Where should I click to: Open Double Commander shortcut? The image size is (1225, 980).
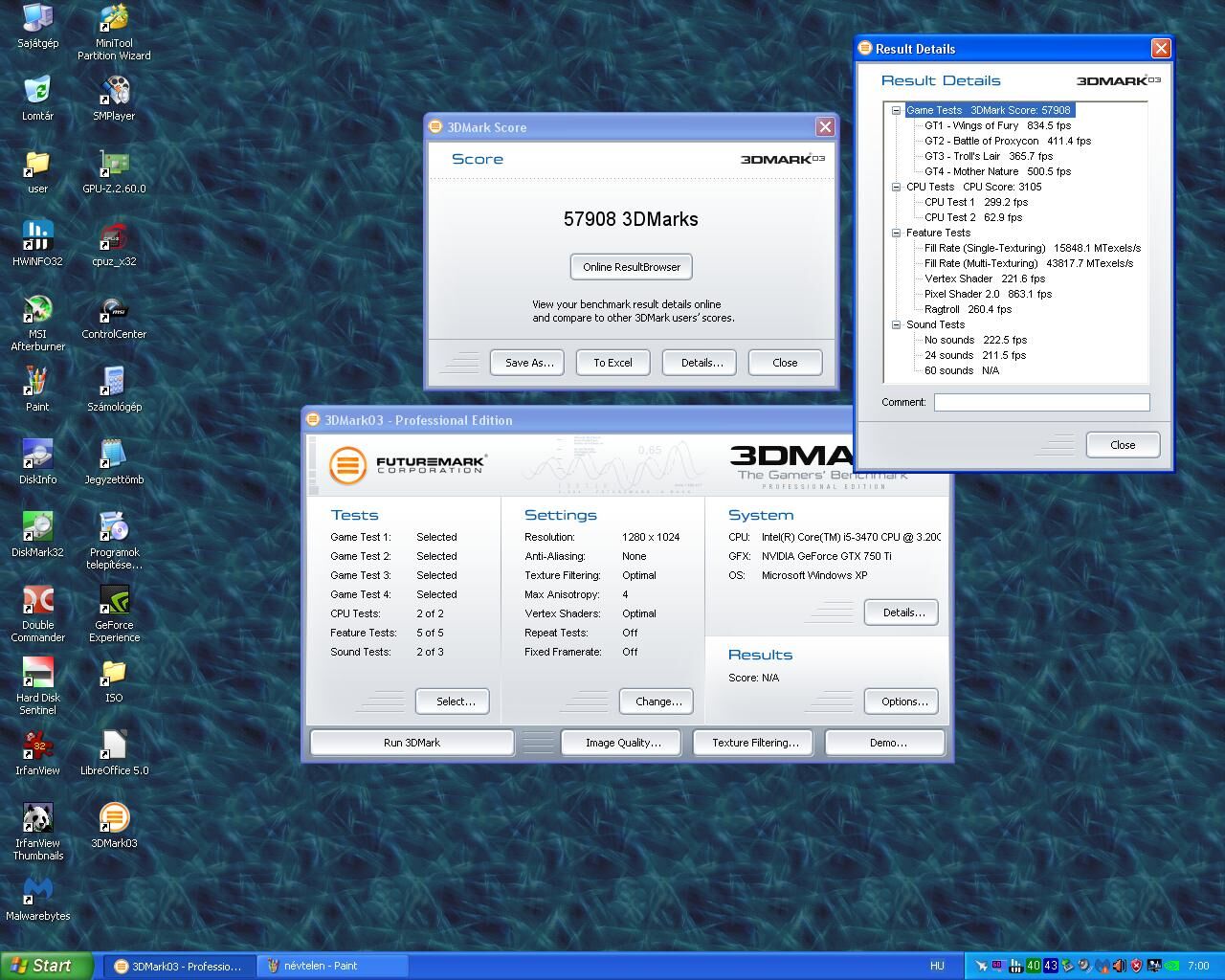37,613
